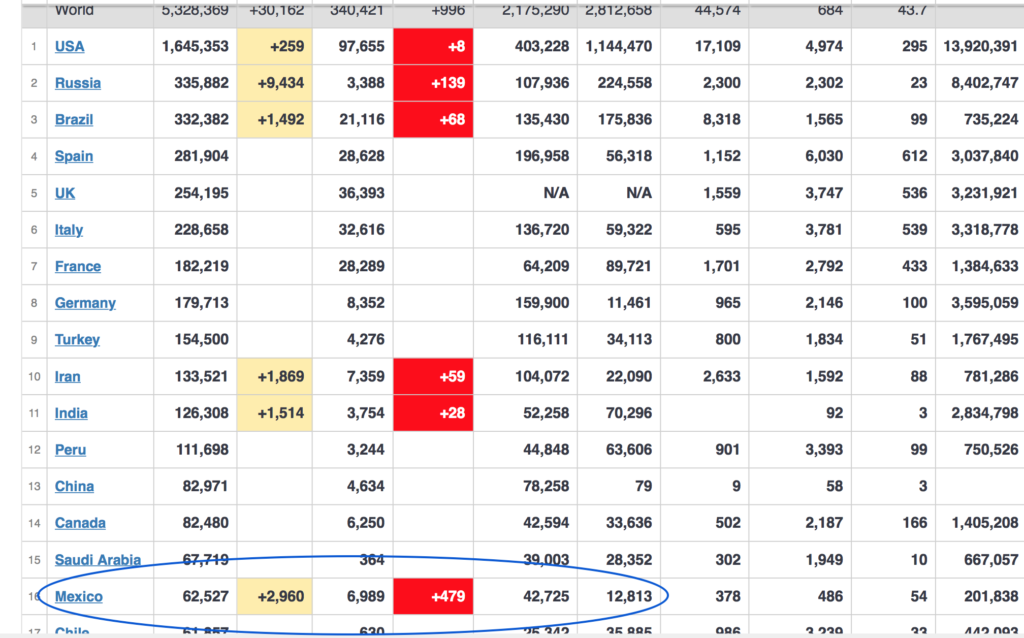Follow the Brazil link
Image resolution: width=1024 pixels, height=638 pixels.
coord(74,120)
